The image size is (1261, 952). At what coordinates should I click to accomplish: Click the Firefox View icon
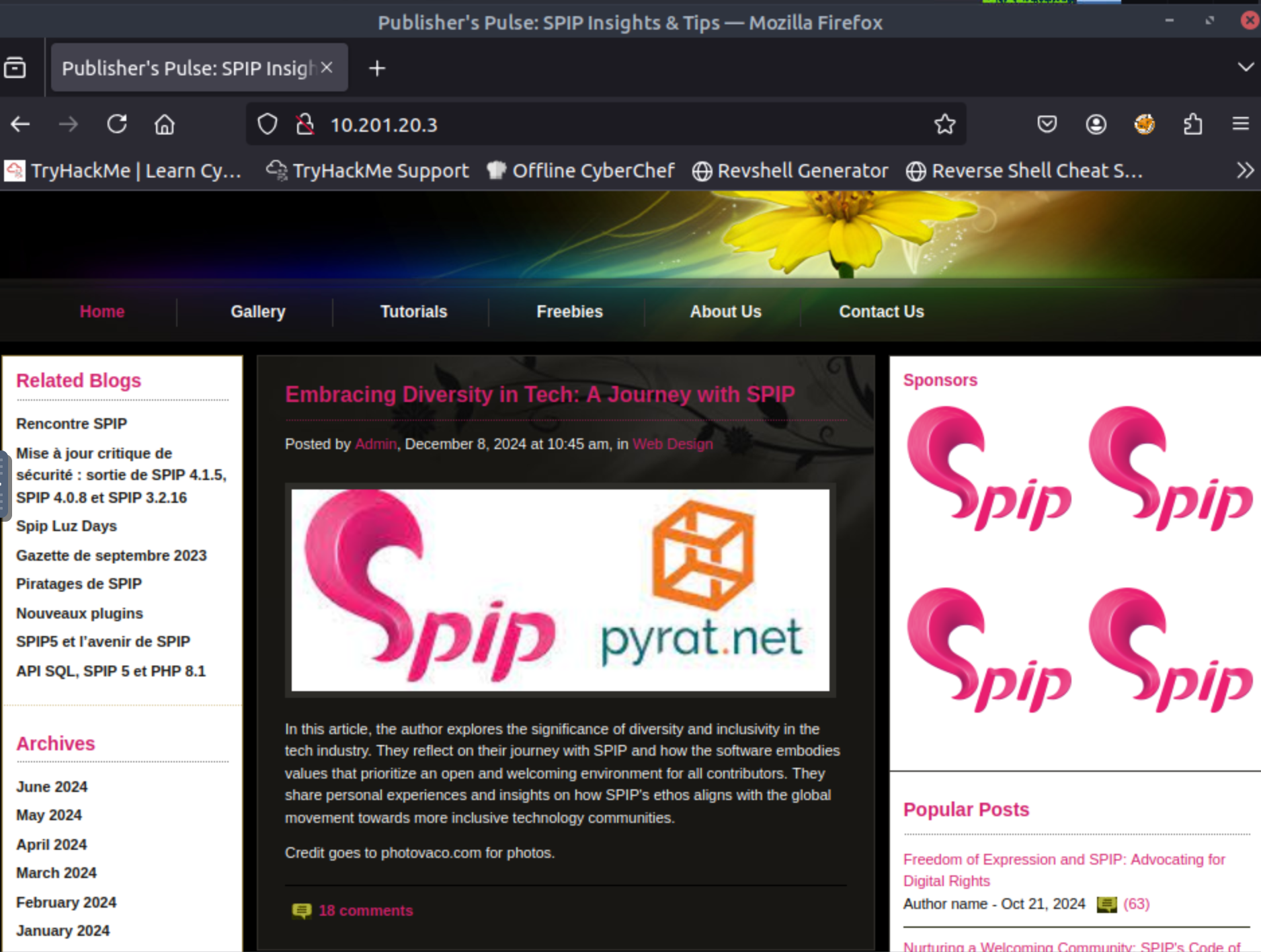(15, 68)
